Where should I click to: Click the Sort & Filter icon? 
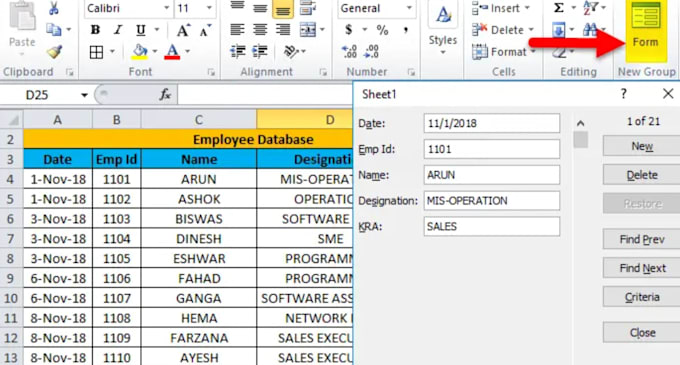click(591, 8)
